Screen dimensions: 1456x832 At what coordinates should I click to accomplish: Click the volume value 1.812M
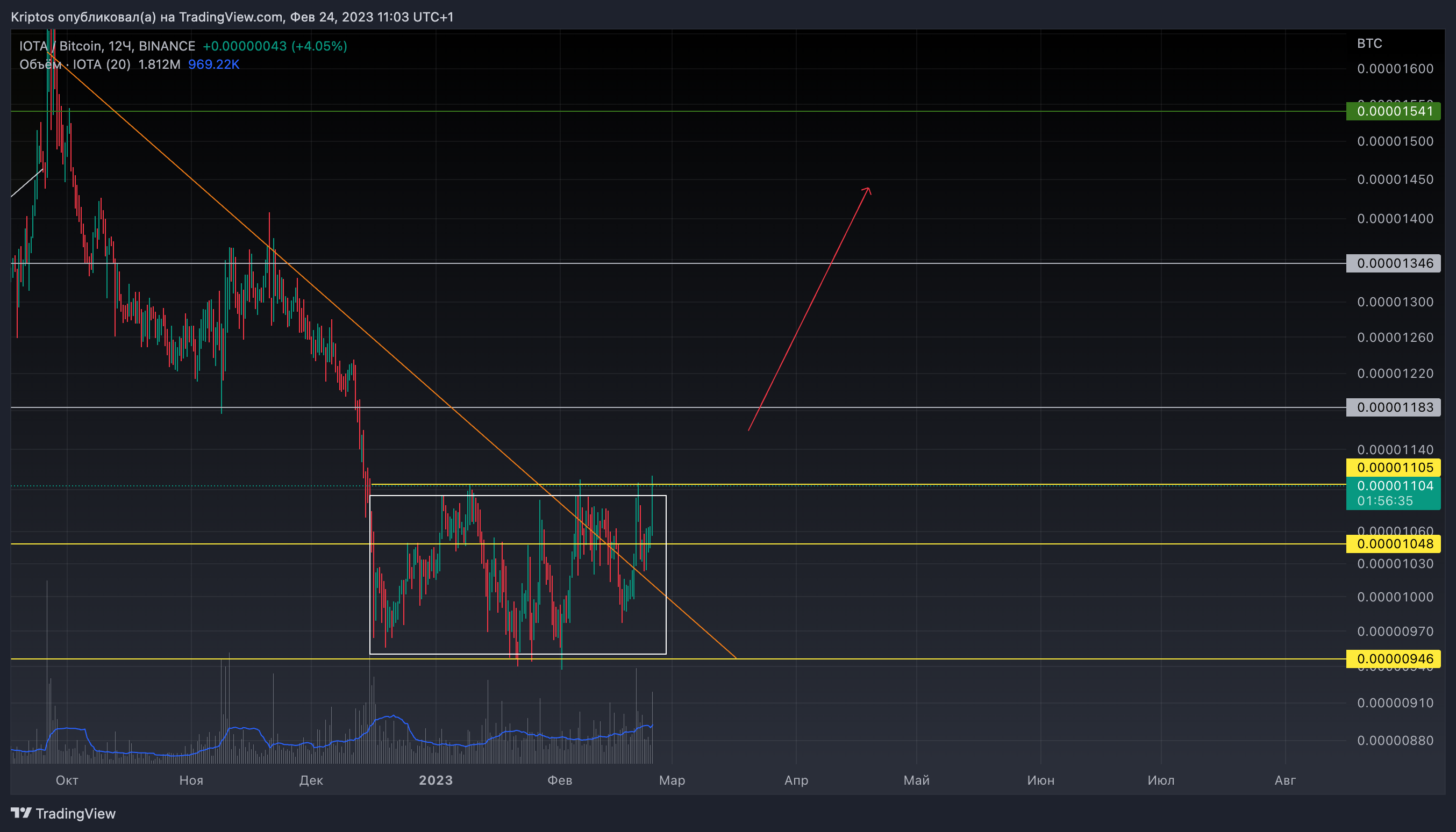click(160, 64)
